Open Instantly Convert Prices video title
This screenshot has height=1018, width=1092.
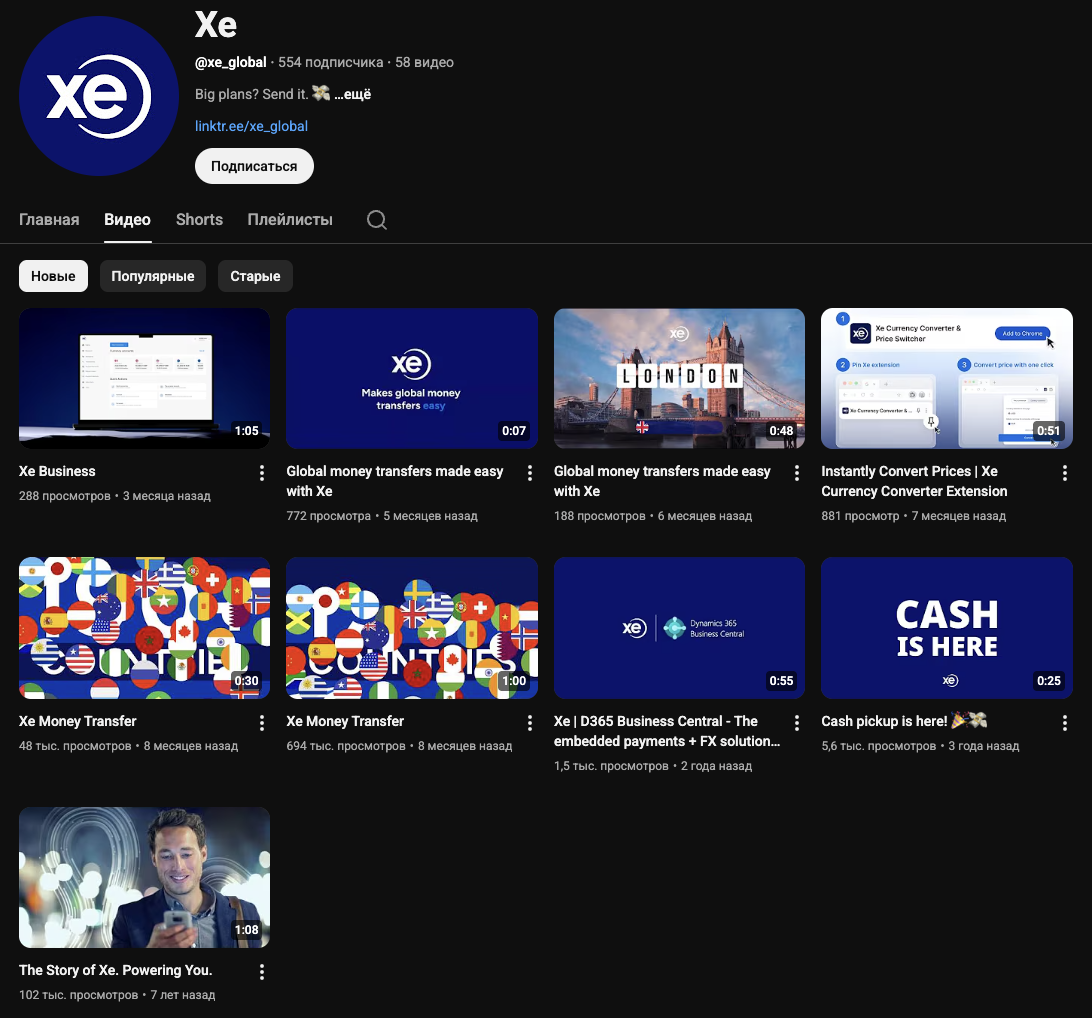click(x=914, y=481)
